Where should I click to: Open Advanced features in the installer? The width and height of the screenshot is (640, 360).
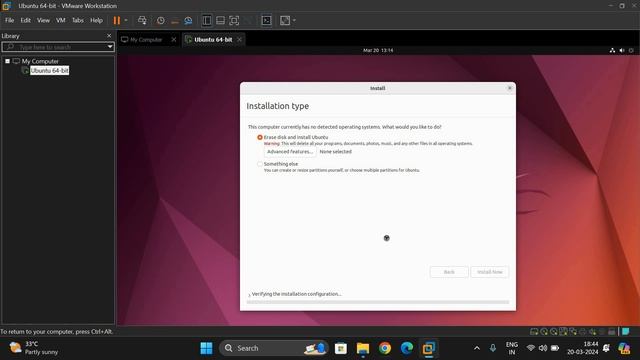tap(290, 152)
